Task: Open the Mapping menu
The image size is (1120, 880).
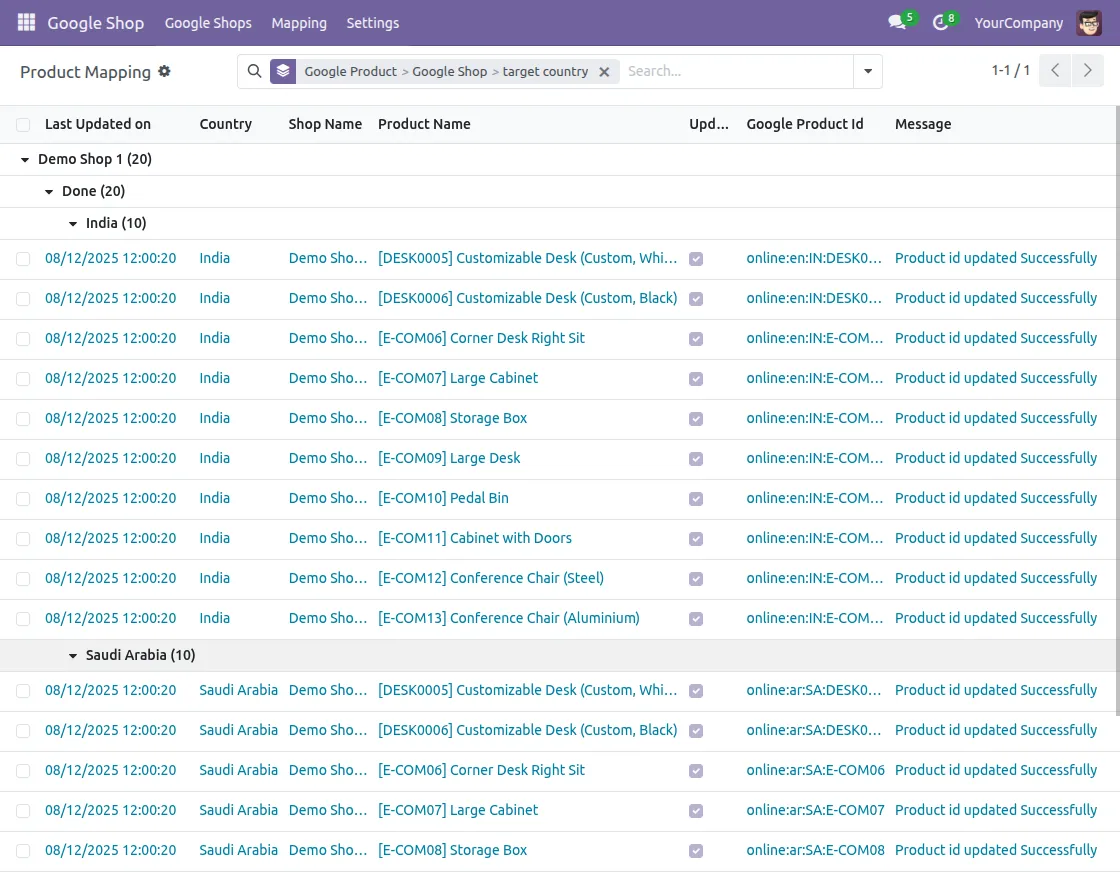Action: 299,22
